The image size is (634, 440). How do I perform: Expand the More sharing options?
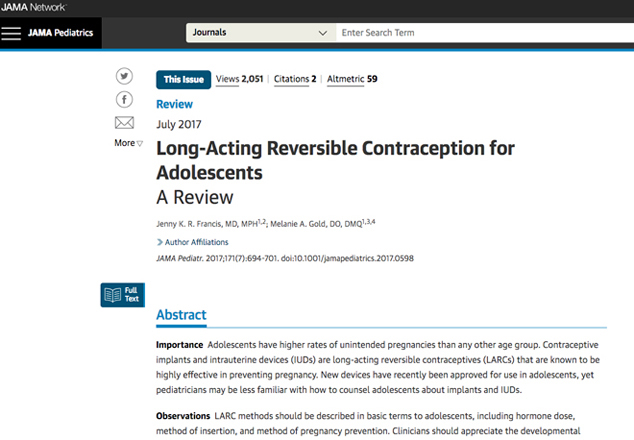pos(128,143)
